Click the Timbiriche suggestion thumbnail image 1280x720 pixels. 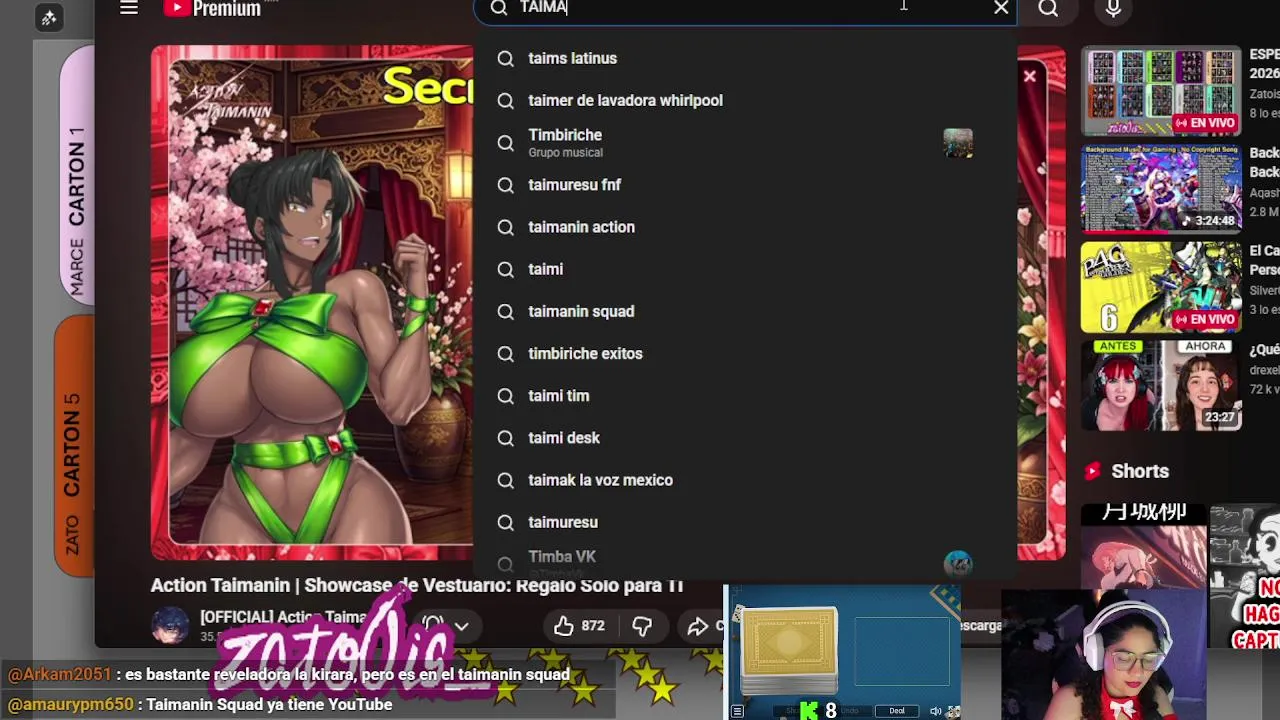[x=958, y=143]
